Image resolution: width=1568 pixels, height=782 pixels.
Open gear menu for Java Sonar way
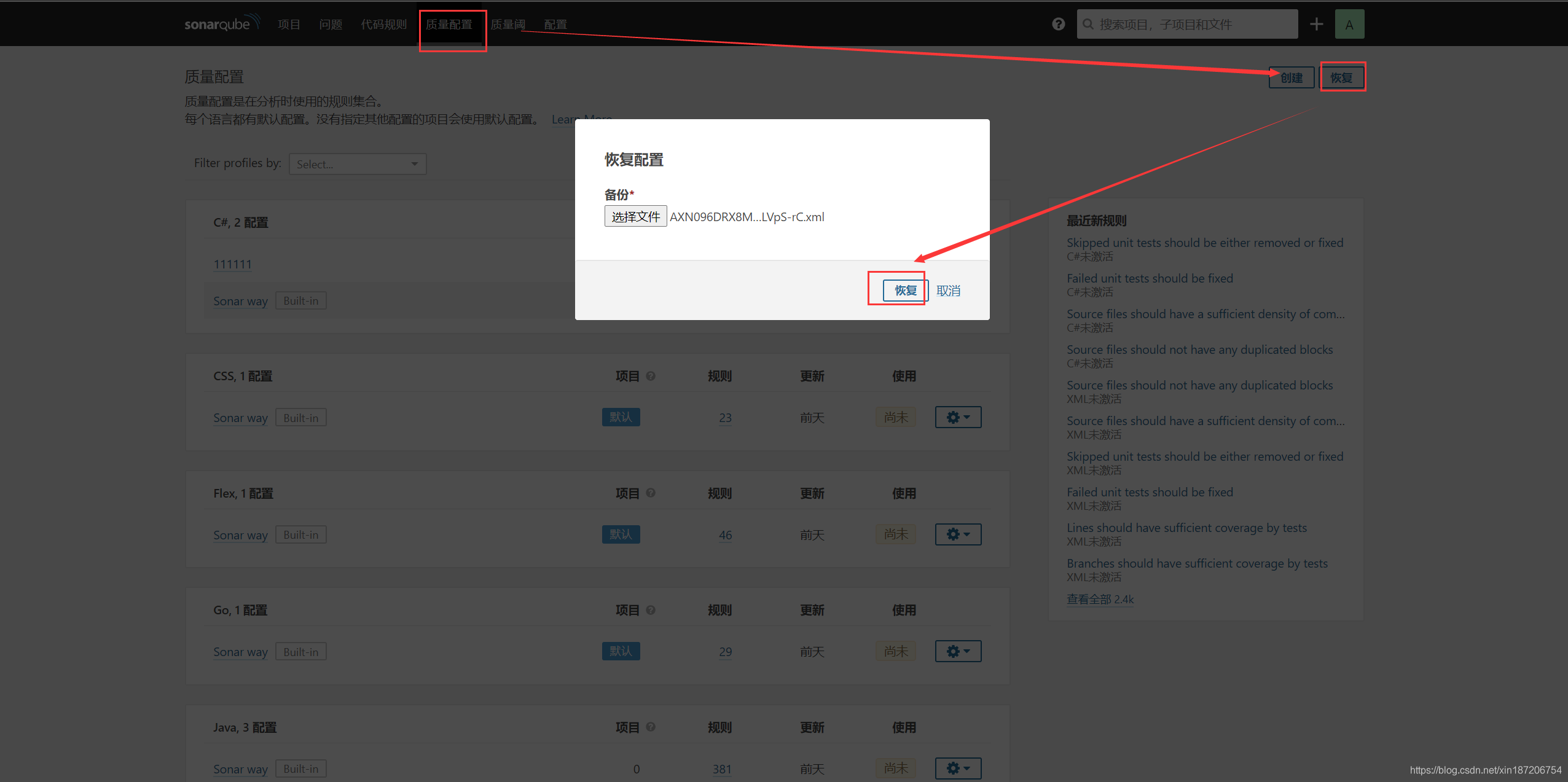[x=958, y=768]
